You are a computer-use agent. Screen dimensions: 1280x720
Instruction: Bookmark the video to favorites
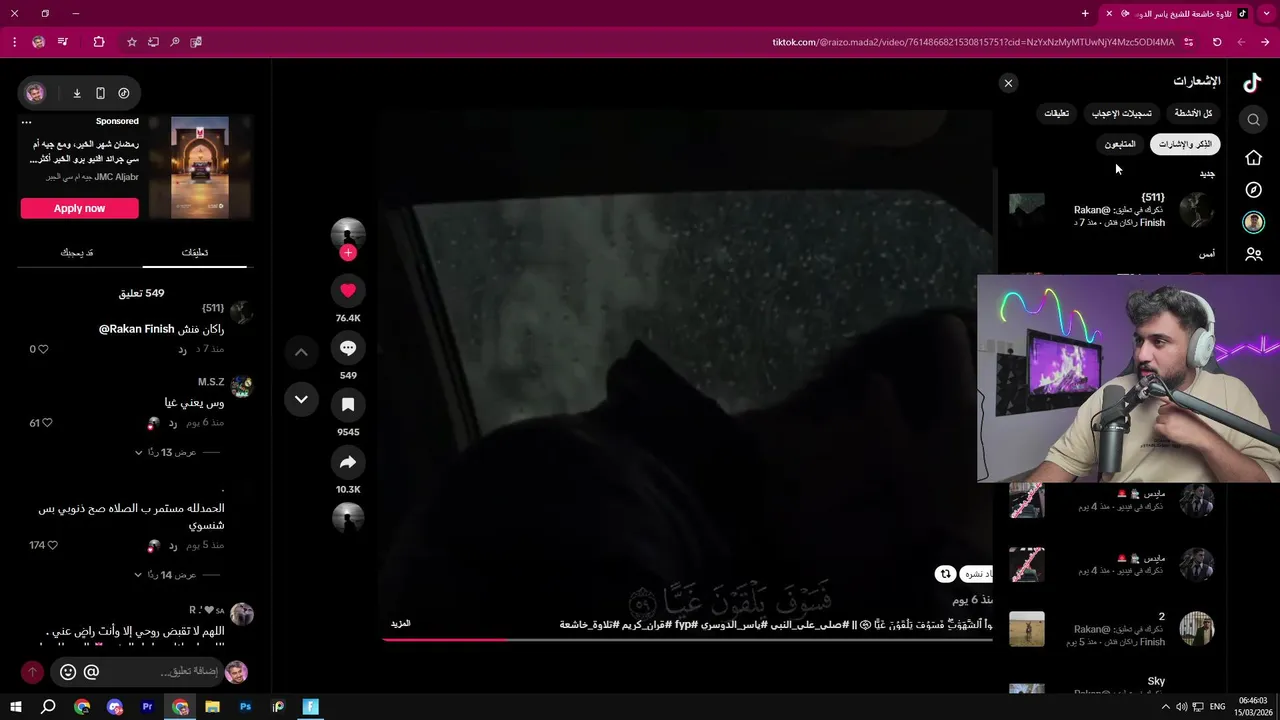pos(348,405)
